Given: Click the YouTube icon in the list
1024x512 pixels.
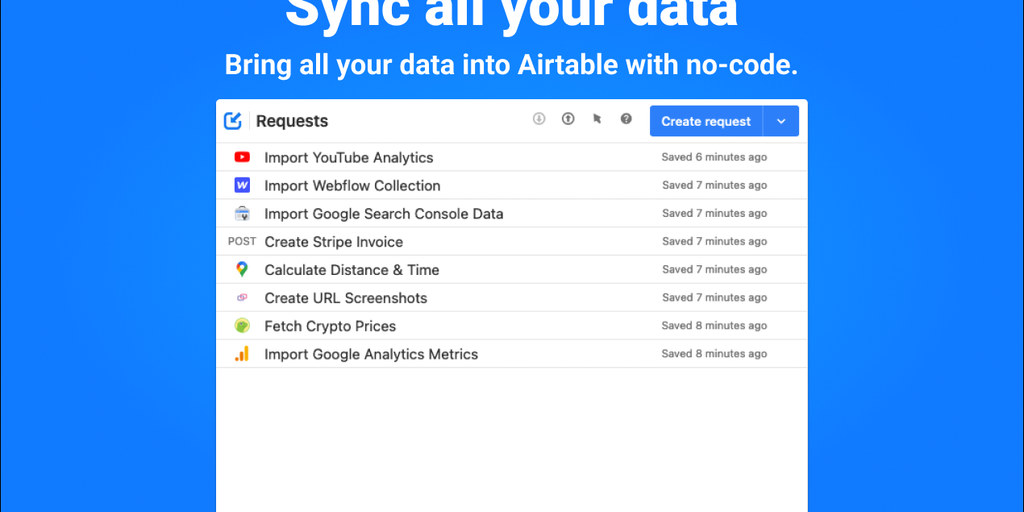Looking at the screenshot, I should point(242,157).
